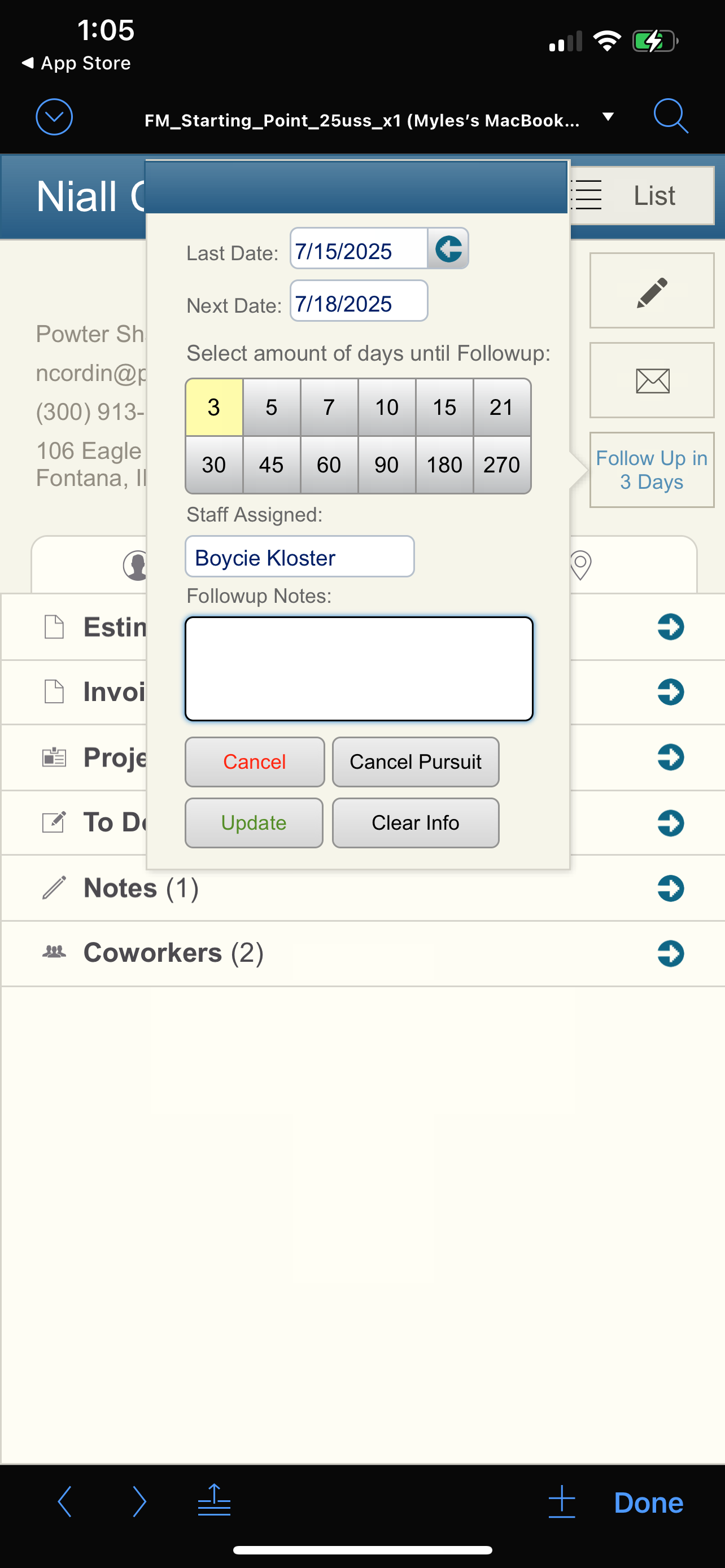This screenshot has width=725, height=1568.
Task: Tap the share/export icon in bottom toolbar
Action: click(x=214, y=1500)
